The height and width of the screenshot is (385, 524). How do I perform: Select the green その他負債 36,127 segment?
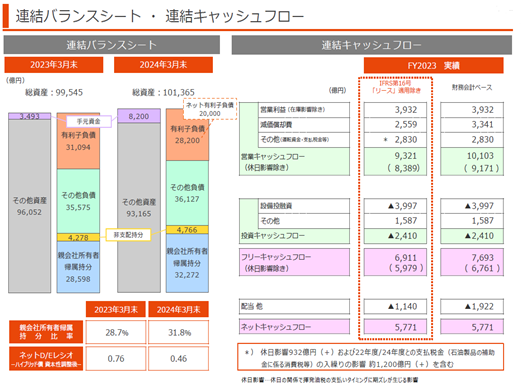187,193
